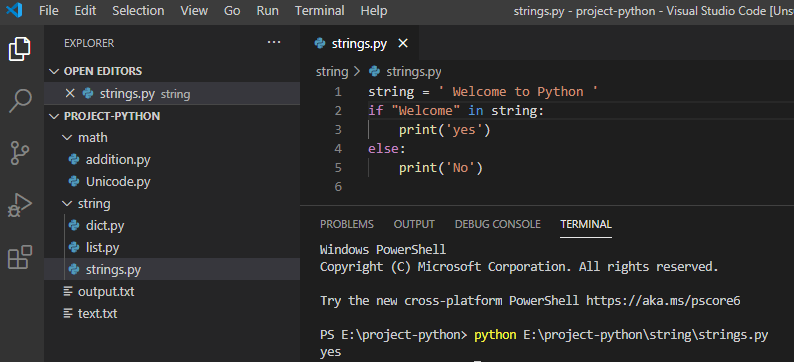Open the Go menu

pyautogui.click(x=232, y=11)
